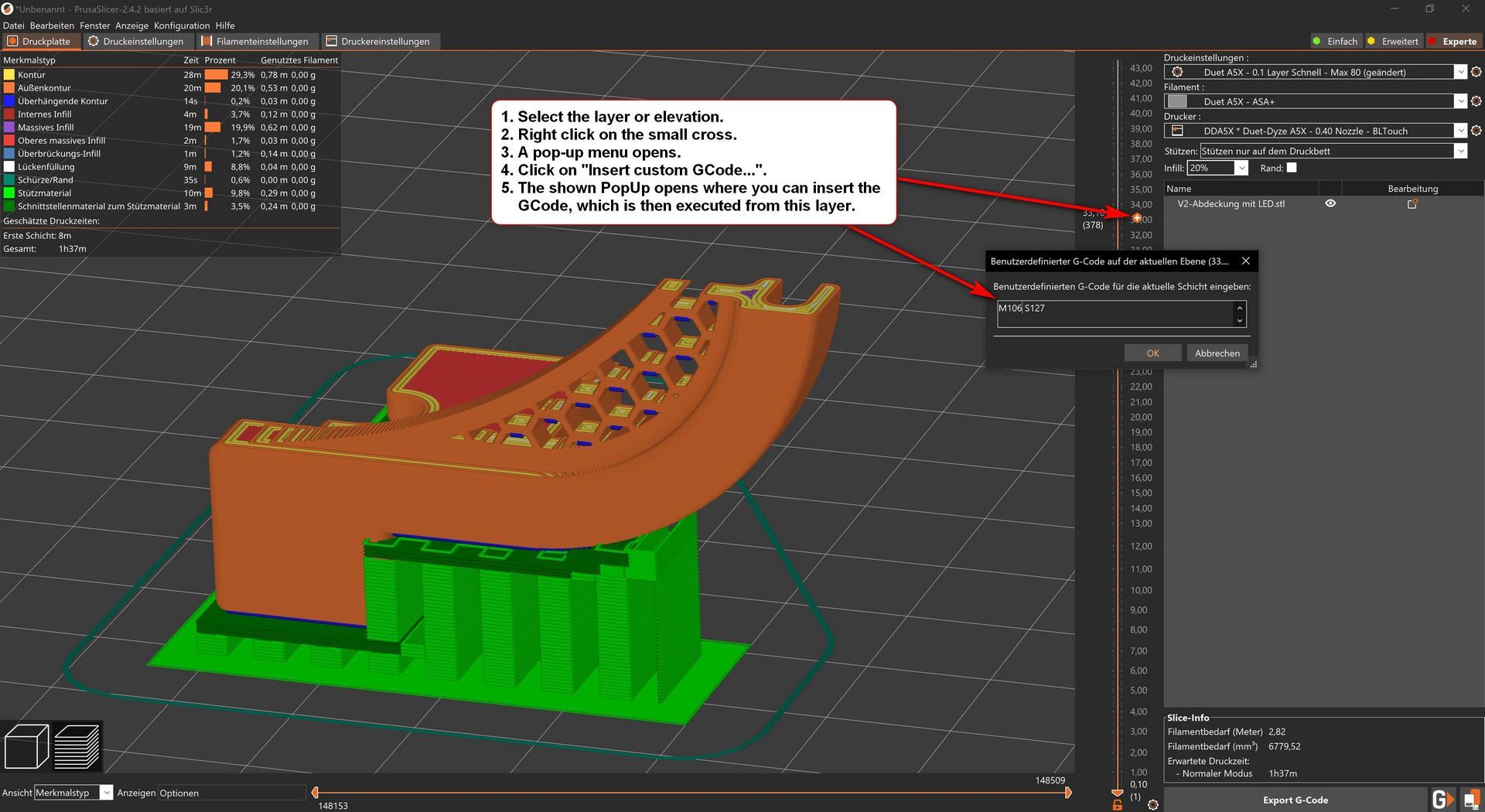Click the Lückenfüllung white swatch in legend
This screenshot has width=1485, height=812.
click(9, 167)
